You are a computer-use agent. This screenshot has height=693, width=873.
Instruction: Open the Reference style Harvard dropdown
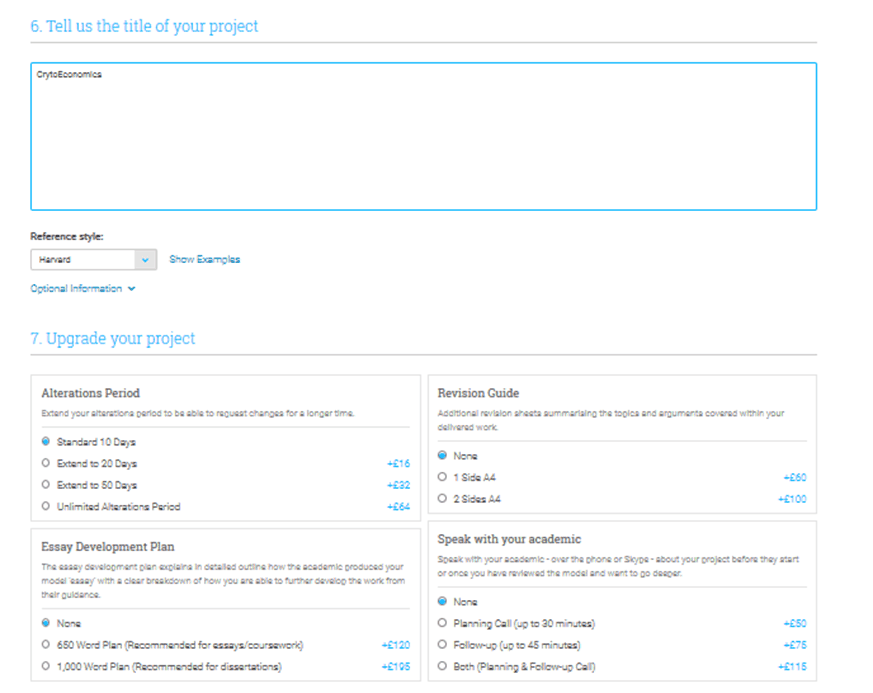click(93, 259)
